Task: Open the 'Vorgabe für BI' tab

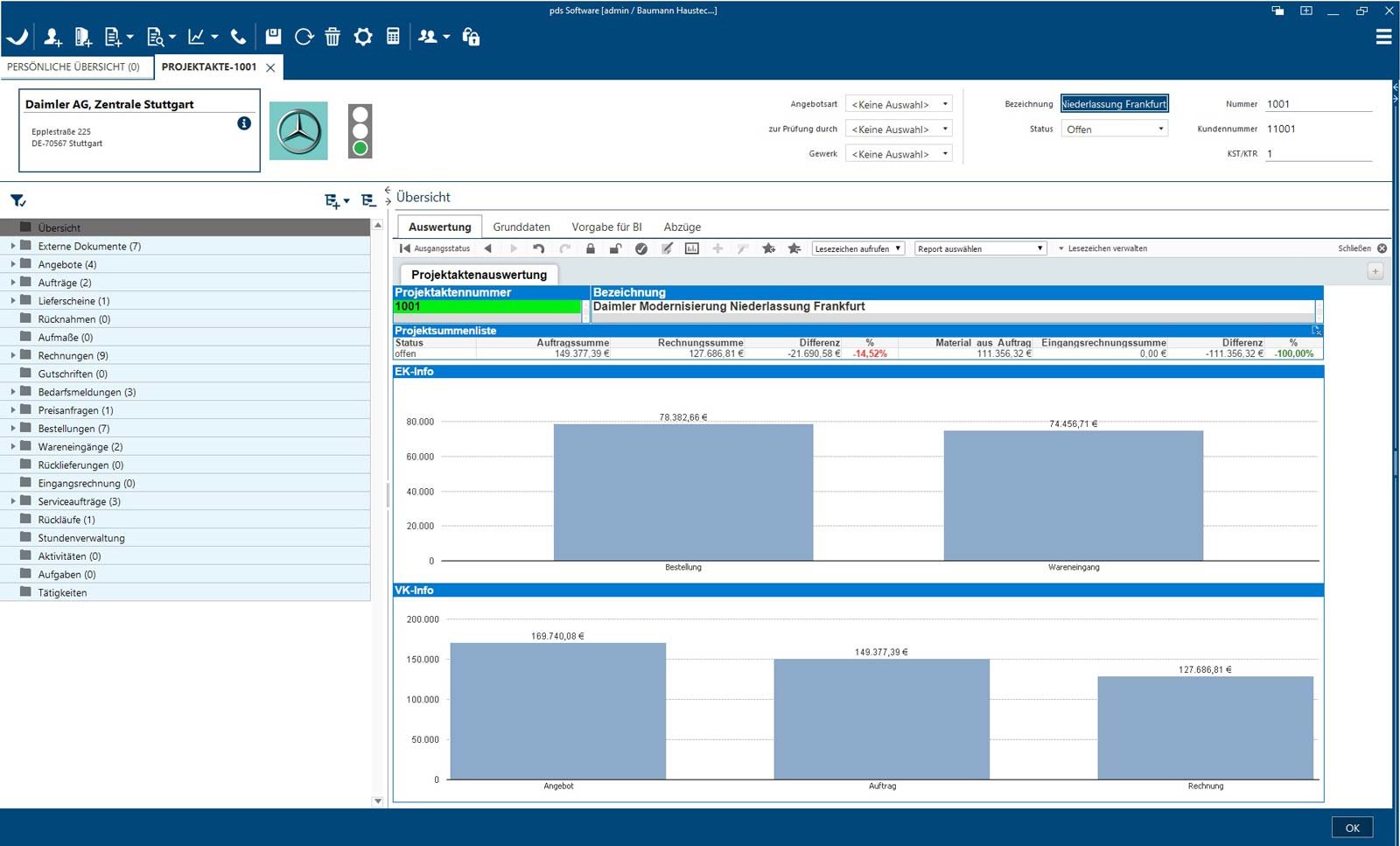Action: coord(606,227)
